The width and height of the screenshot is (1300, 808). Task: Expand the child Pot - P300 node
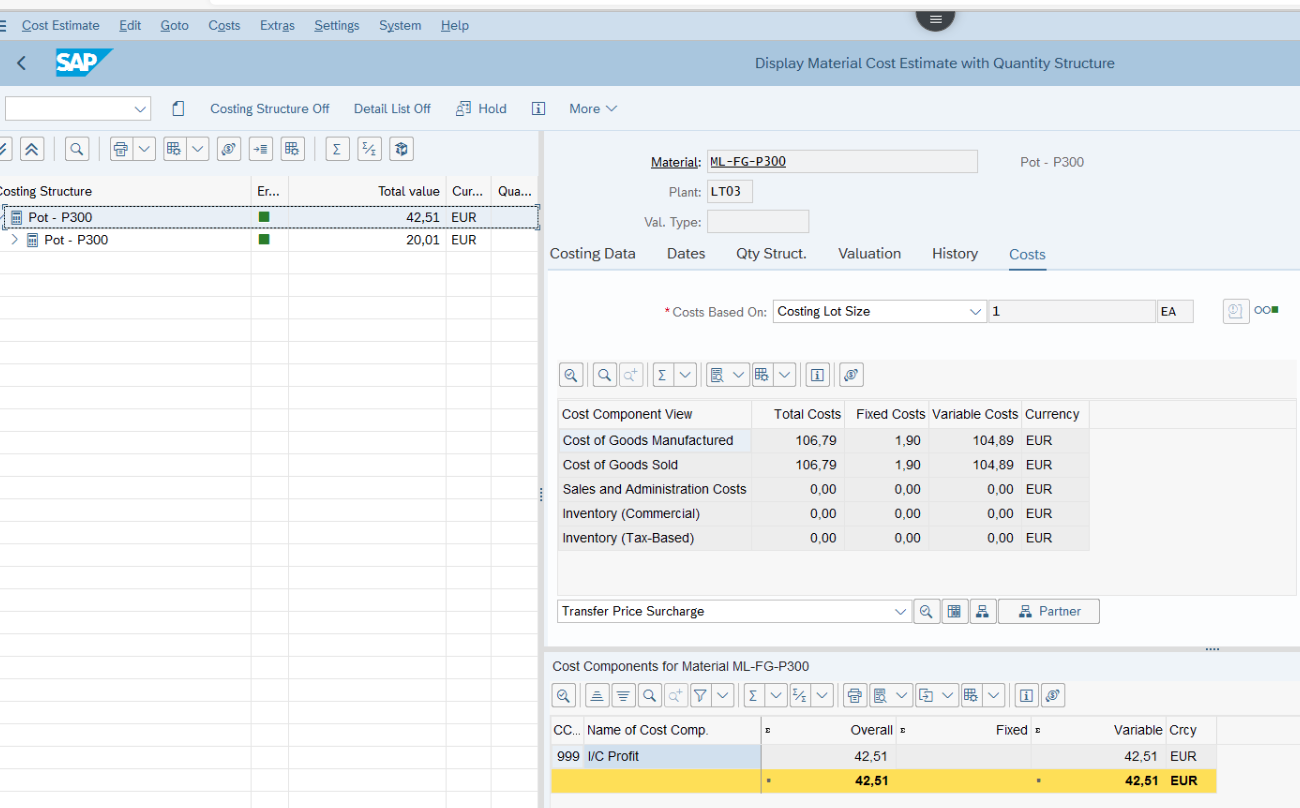14,240
